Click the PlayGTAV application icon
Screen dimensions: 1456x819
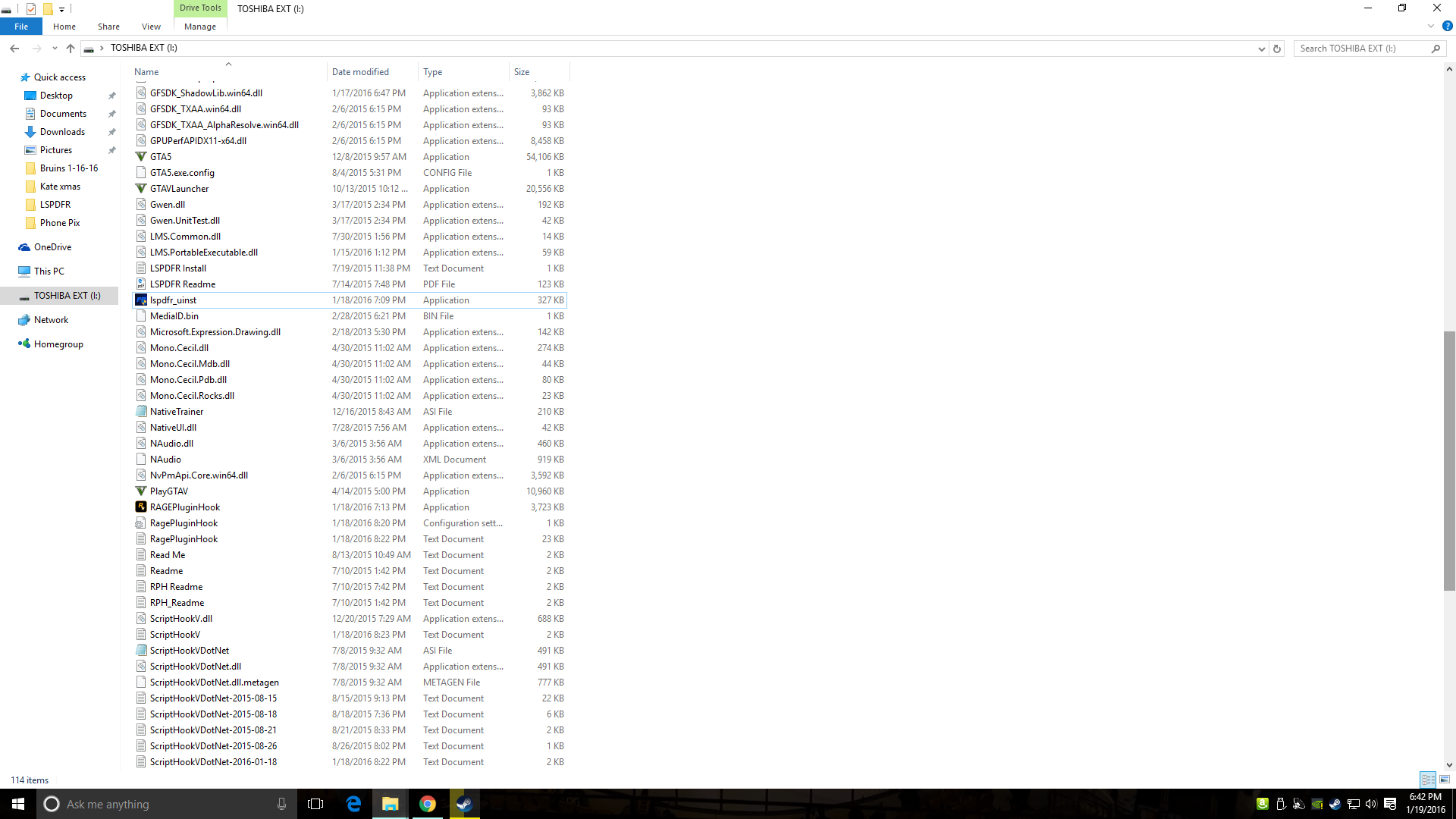tap(141, 491)
